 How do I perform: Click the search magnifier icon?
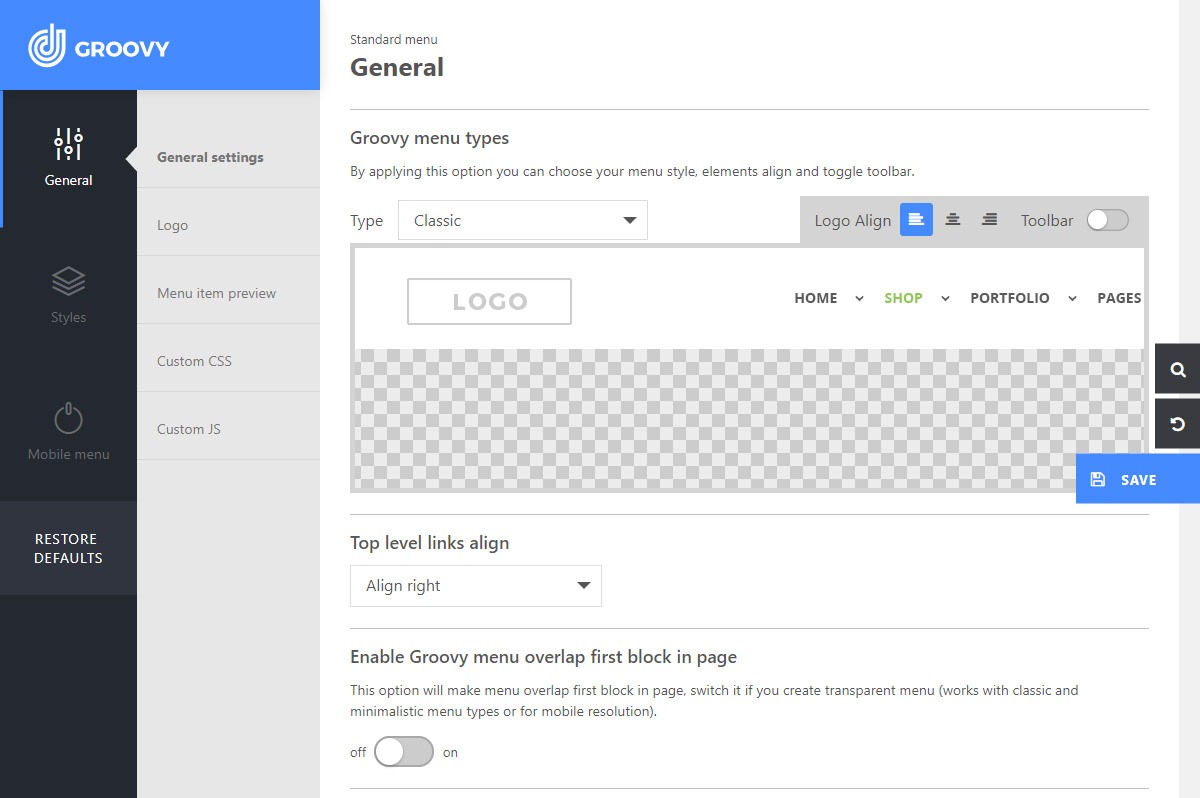point(1178,369)
